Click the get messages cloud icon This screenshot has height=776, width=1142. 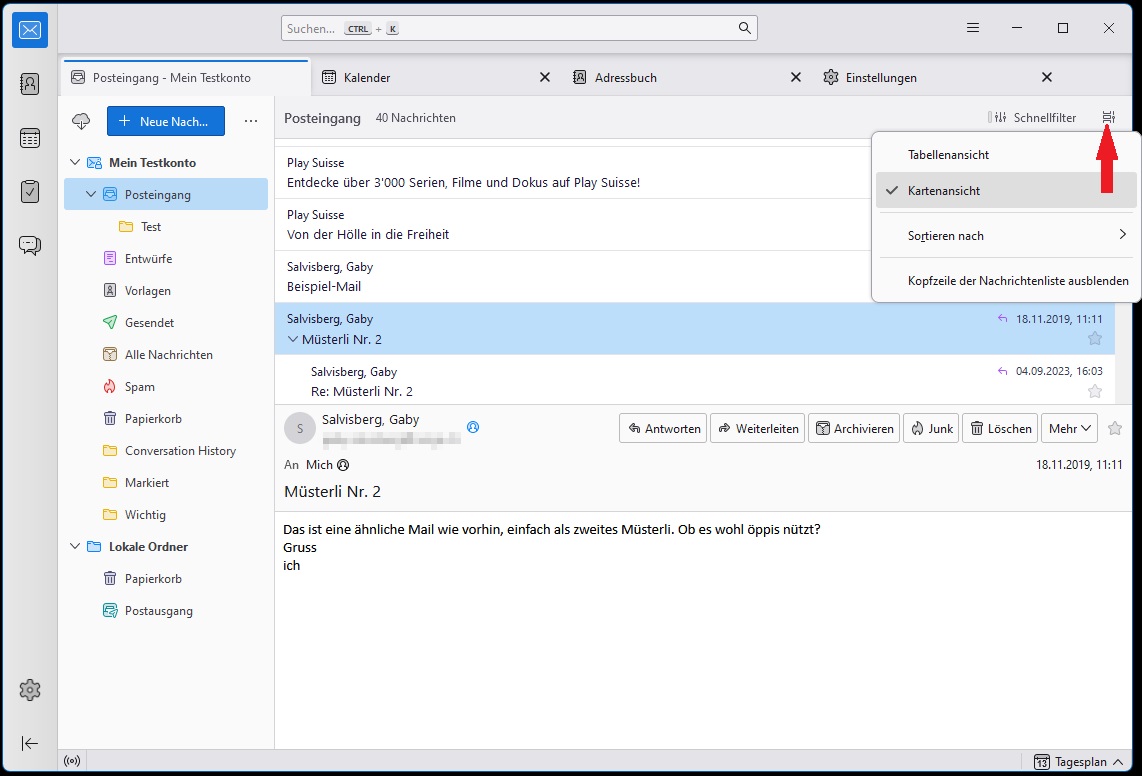pyautogui.click(x=82, y=121)
